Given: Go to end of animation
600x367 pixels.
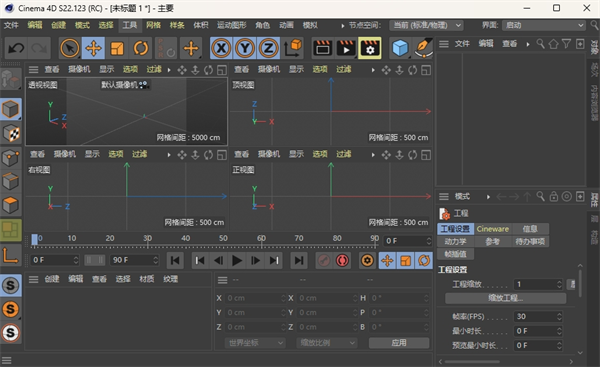Looking at the screenshot, I should (x=299, y=261).
